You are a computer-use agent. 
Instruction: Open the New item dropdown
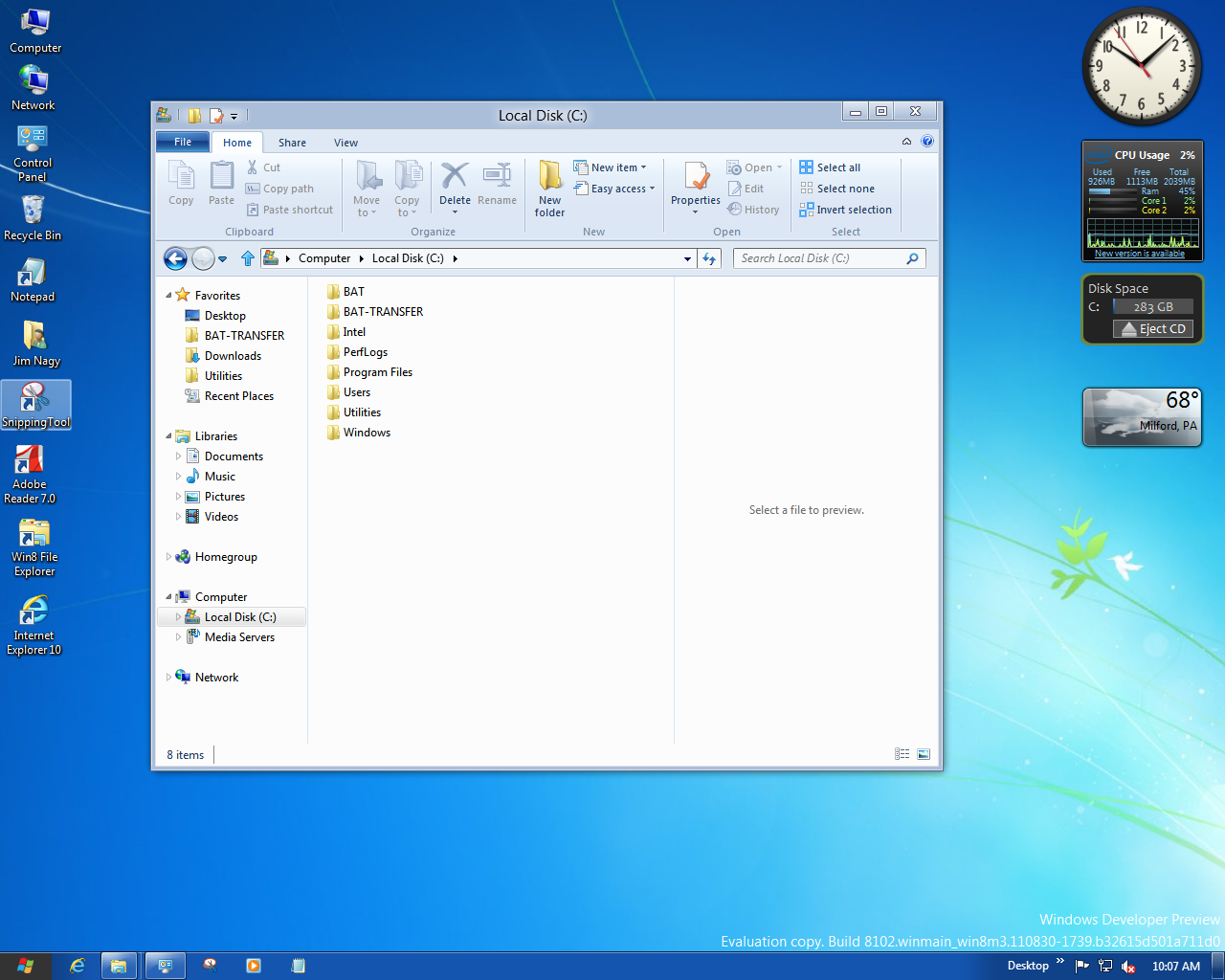click(610, 167)
